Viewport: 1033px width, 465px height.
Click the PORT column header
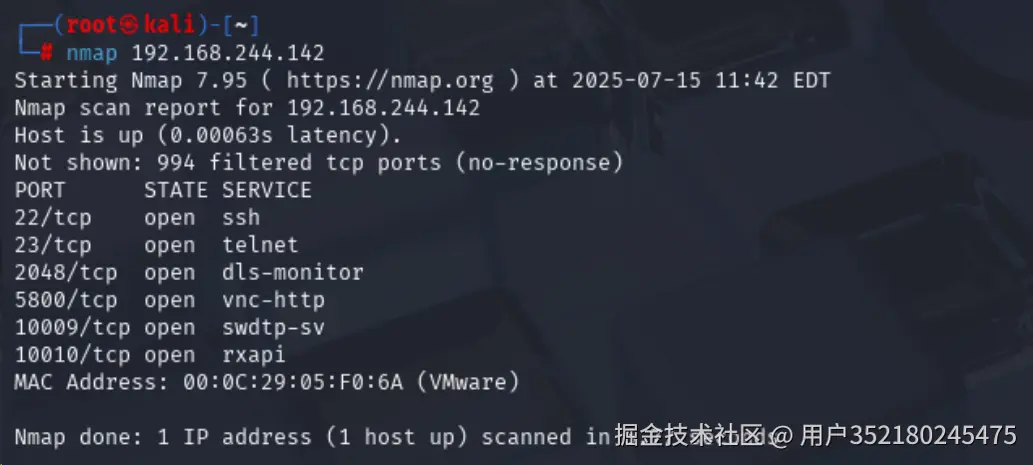click(40, 190)
